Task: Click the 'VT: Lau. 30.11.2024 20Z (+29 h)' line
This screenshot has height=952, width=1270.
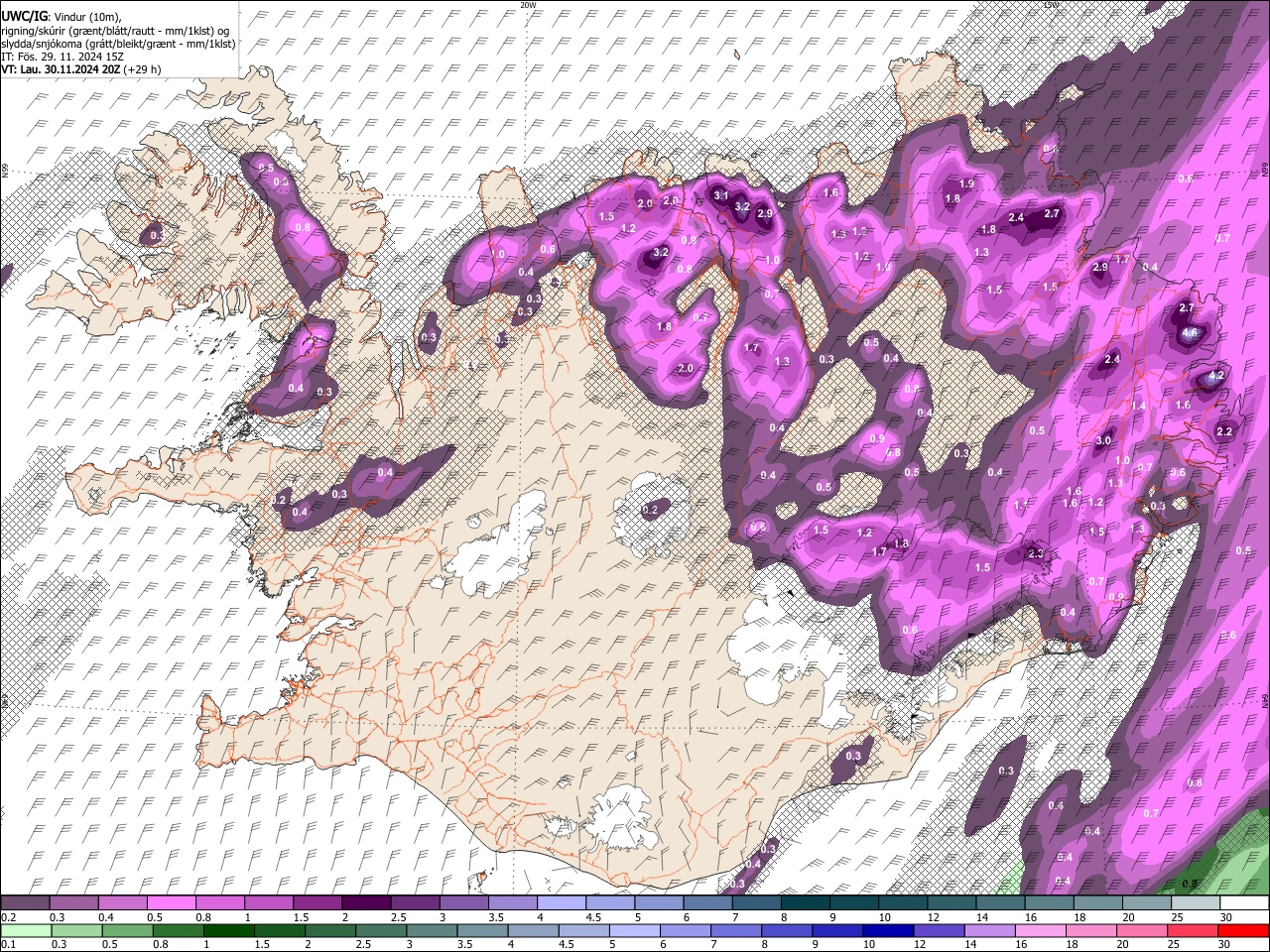Action: pos(81,69)
